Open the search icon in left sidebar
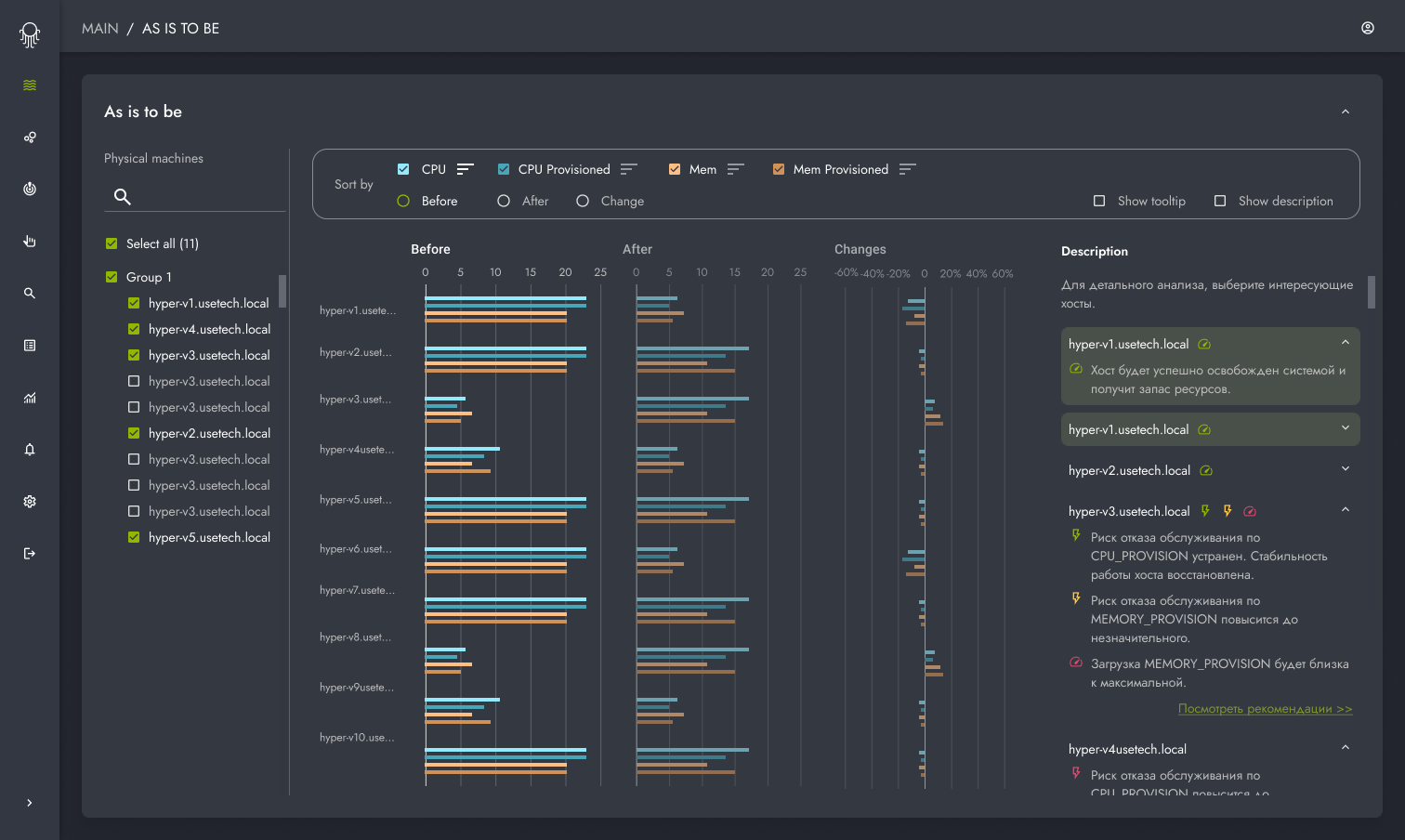 point(30,294)
